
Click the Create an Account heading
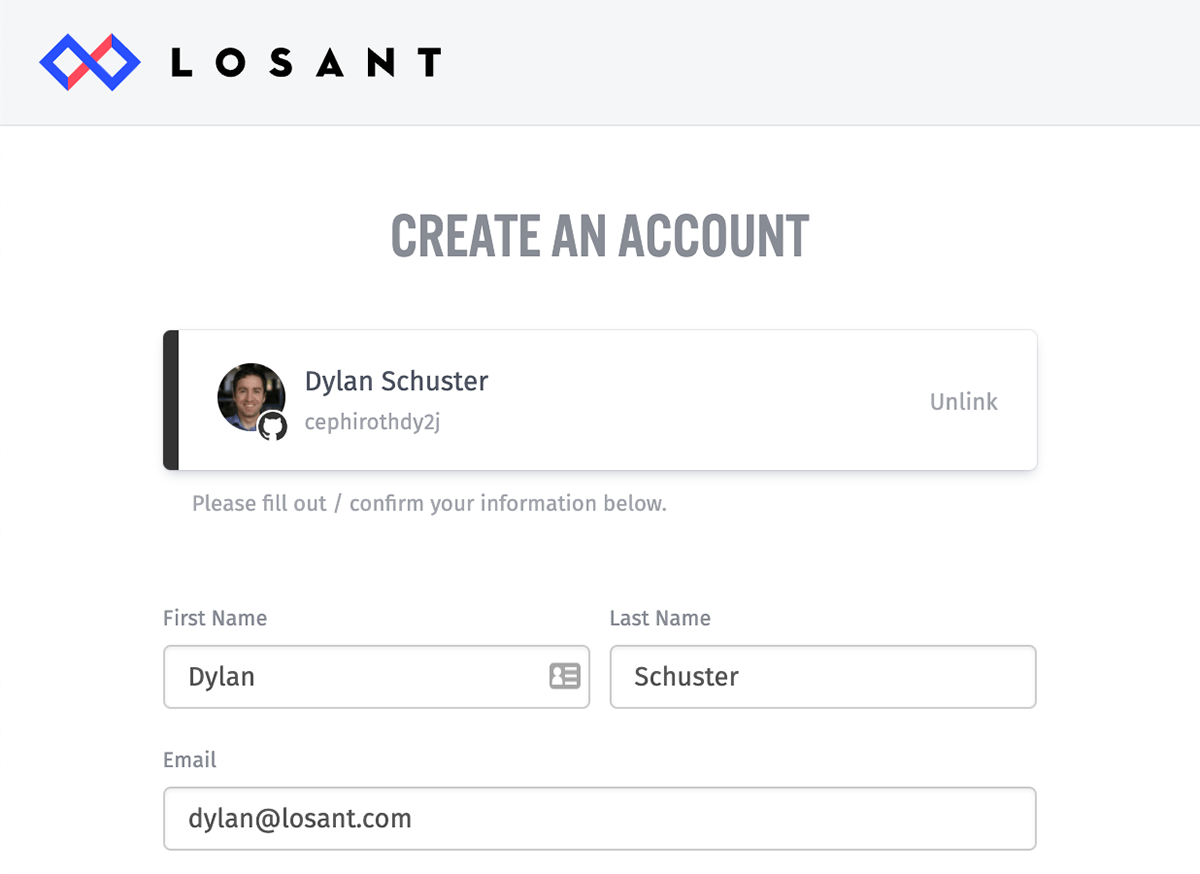(599, 236)
